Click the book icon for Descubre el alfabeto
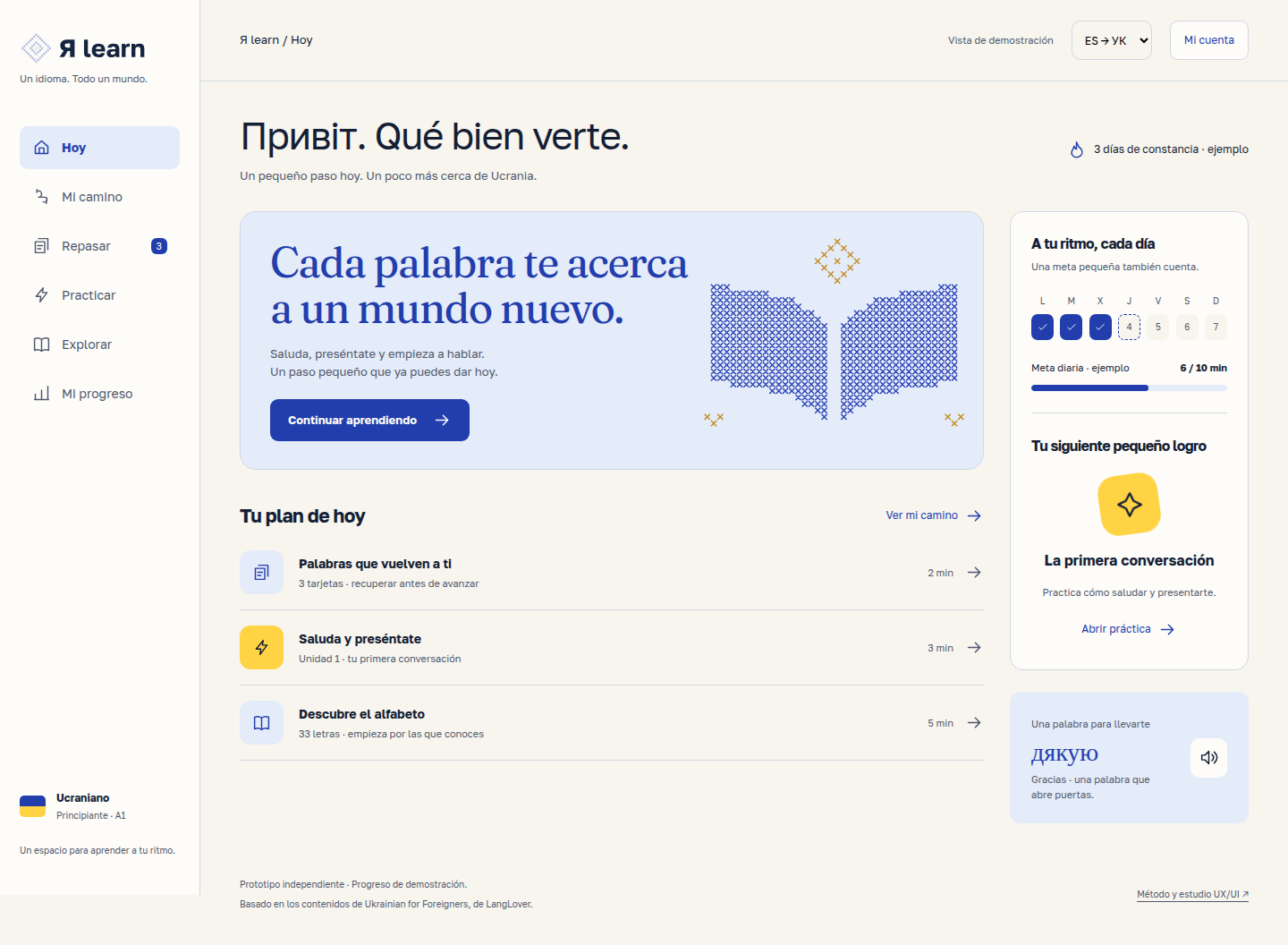This screenshot has height=945, width=1288. click(261, 723)
